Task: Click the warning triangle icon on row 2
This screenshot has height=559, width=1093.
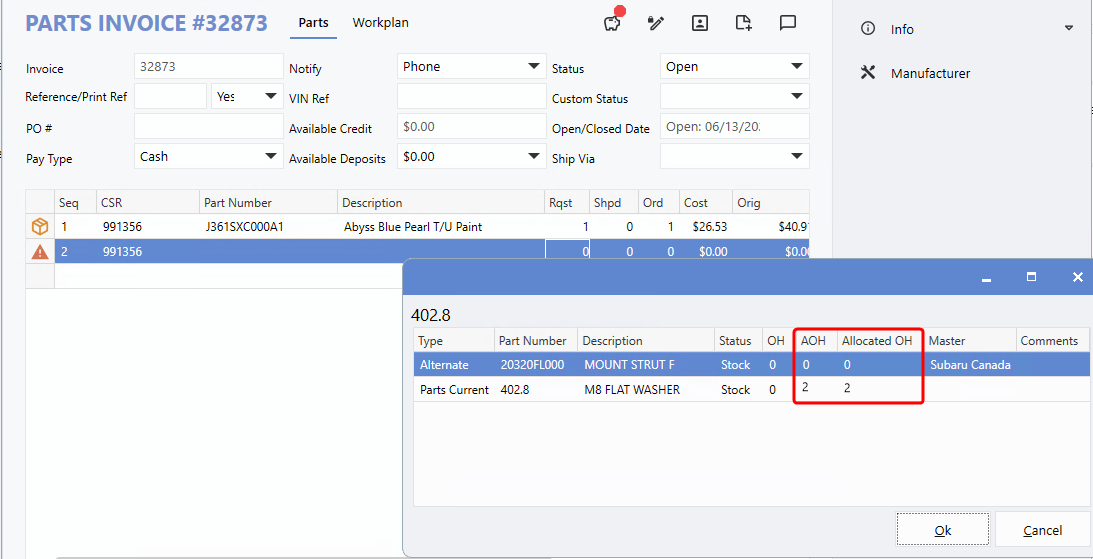Action: 40,252
